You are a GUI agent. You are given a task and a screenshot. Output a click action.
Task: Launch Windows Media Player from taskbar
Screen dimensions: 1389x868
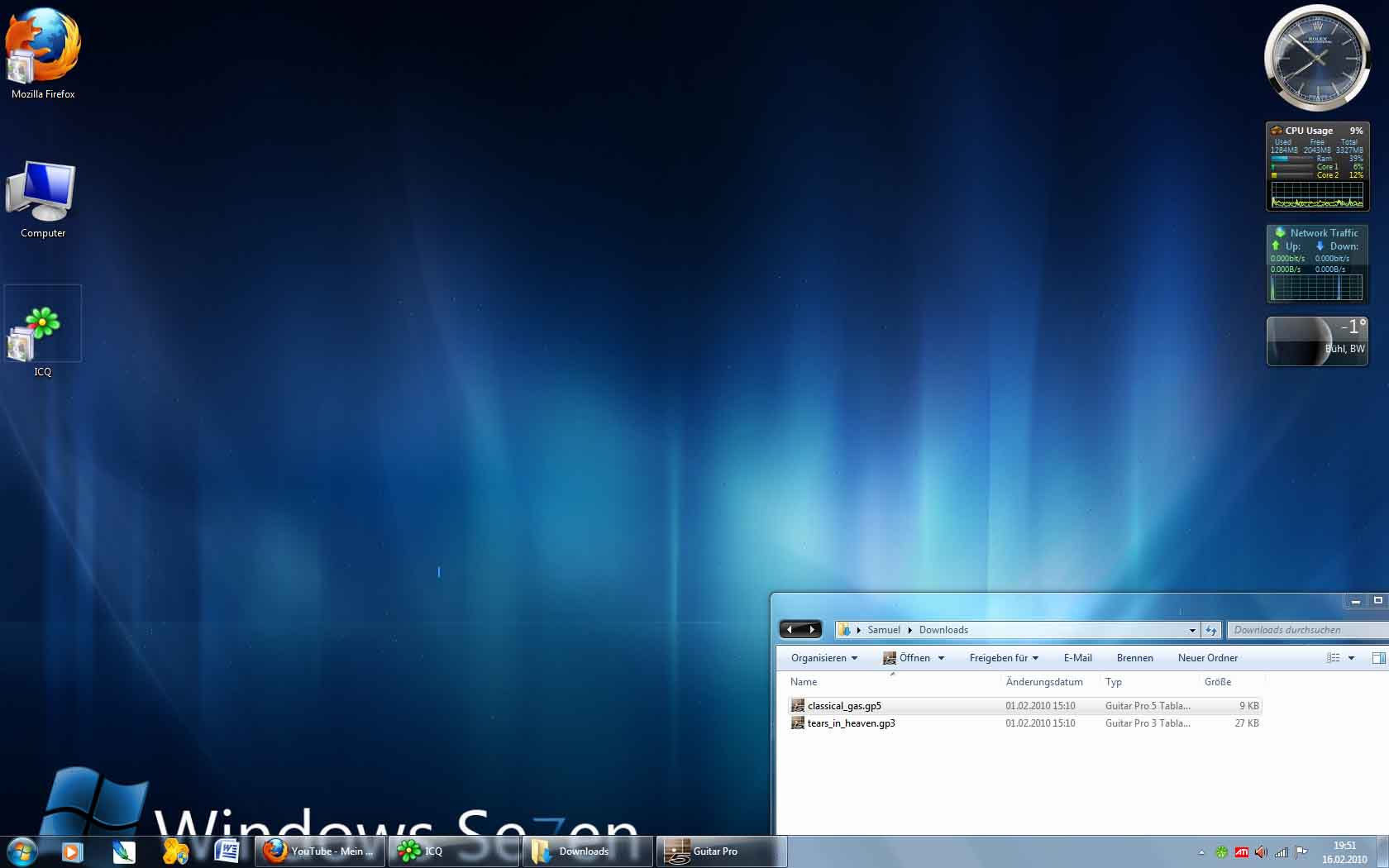(x=73, y=851)
